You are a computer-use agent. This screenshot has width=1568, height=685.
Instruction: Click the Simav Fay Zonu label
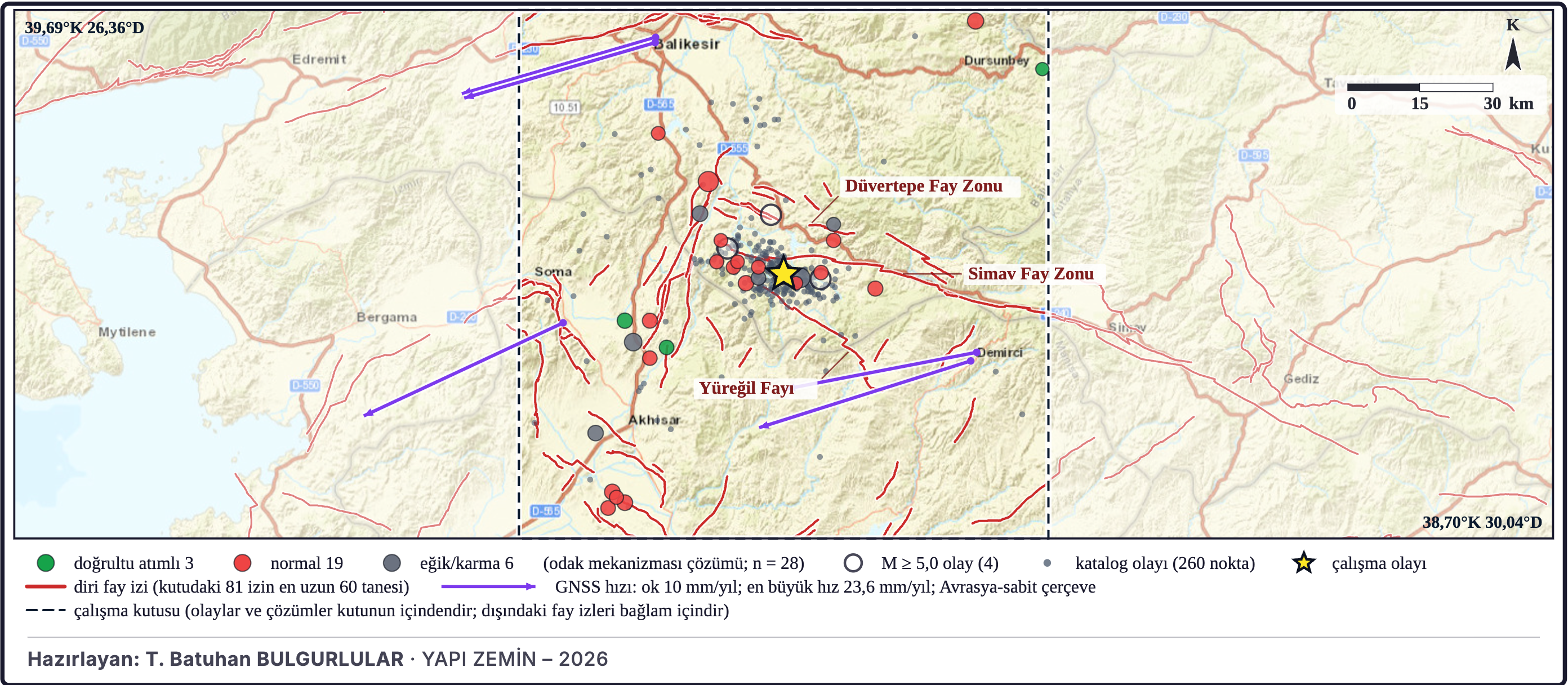[1031, 273]
